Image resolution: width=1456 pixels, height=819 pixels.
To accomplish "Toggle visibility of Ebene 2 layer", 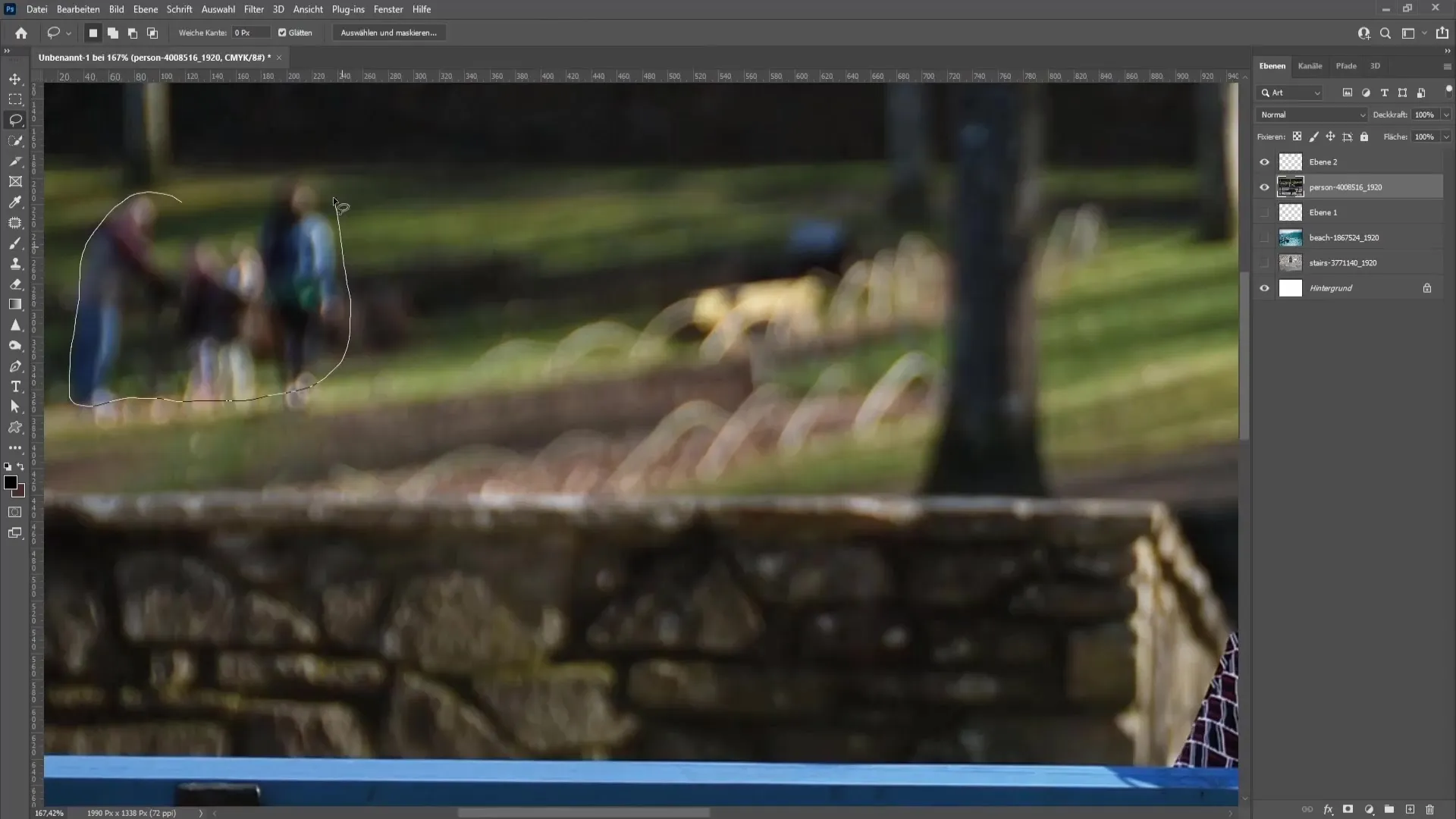I will [x=1264, y=161].
